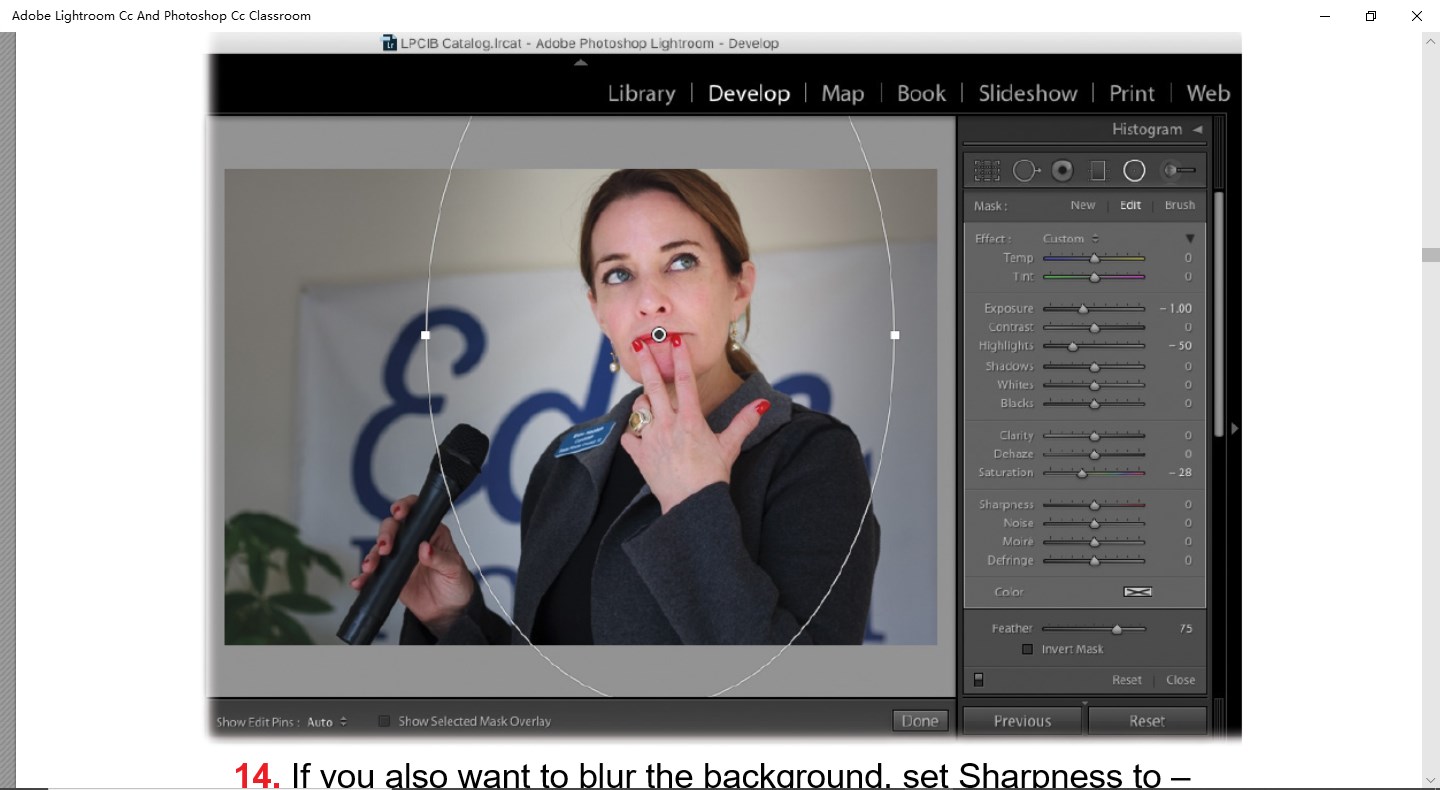
Task: Select the Radial Filter tool icon
Action: click(1134, 171)
